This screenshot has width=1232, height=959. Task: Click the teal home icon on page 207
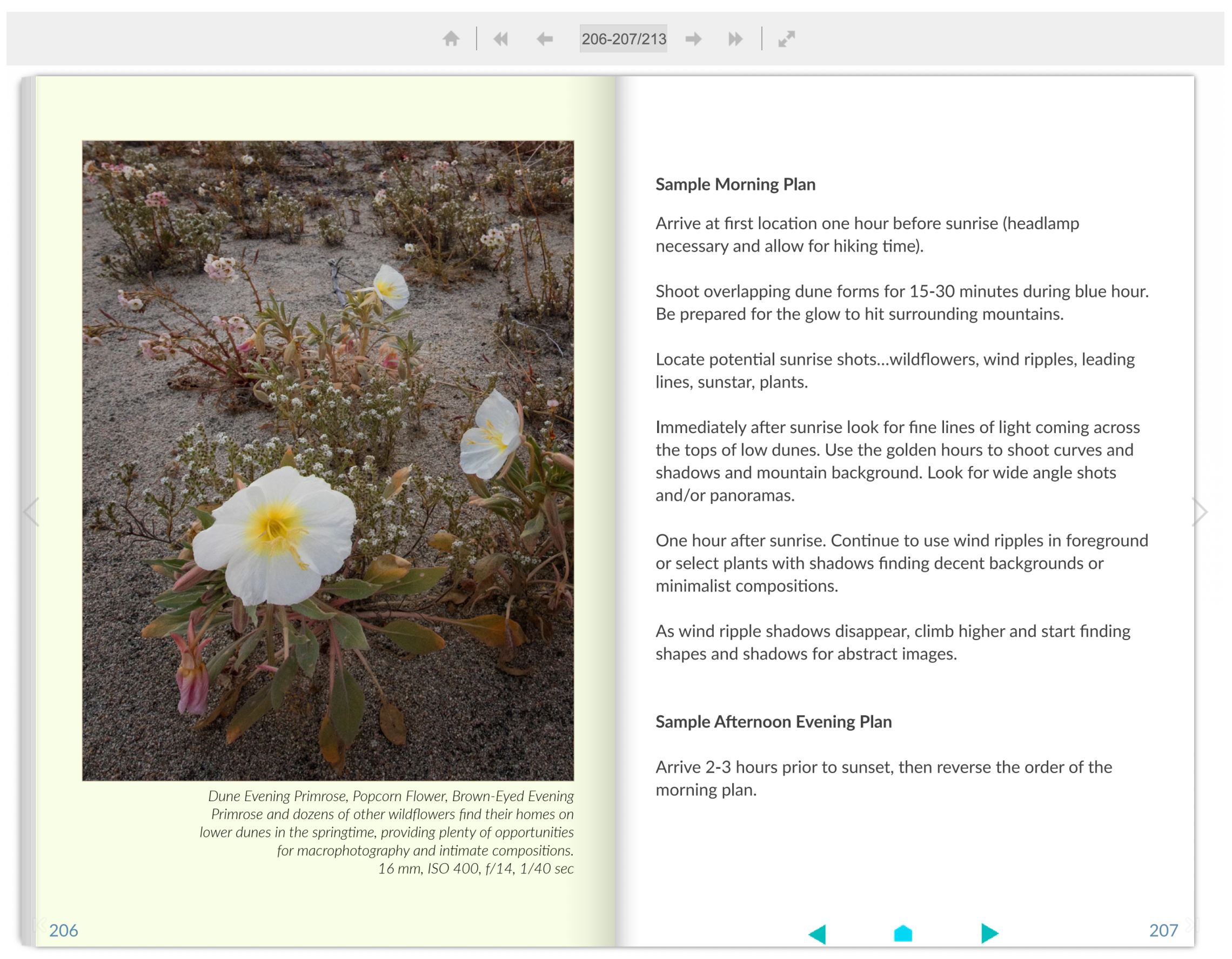pyautogui.click(x=903, y=934)
